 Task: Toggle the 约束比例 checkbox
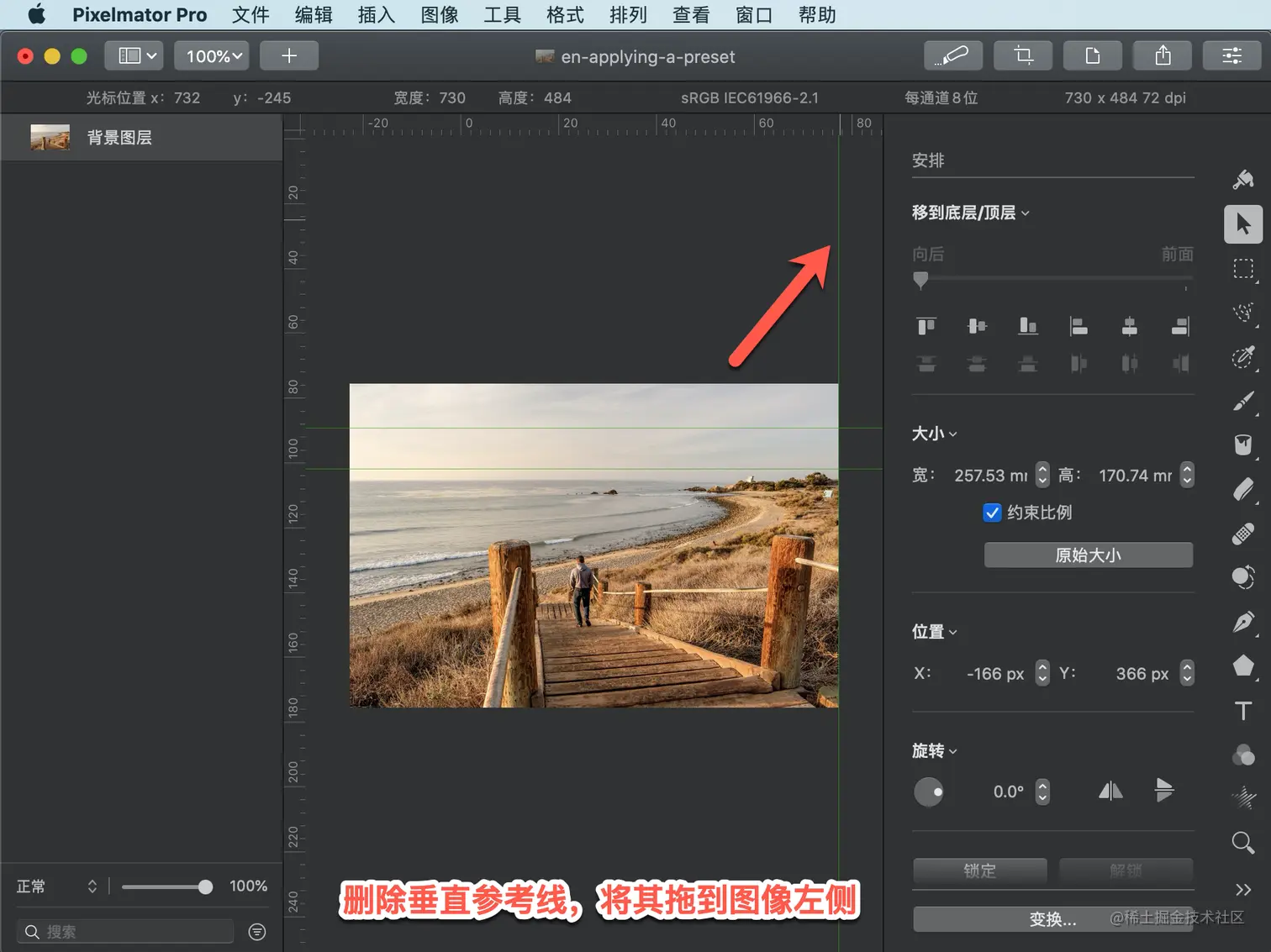tap(992, 513)
